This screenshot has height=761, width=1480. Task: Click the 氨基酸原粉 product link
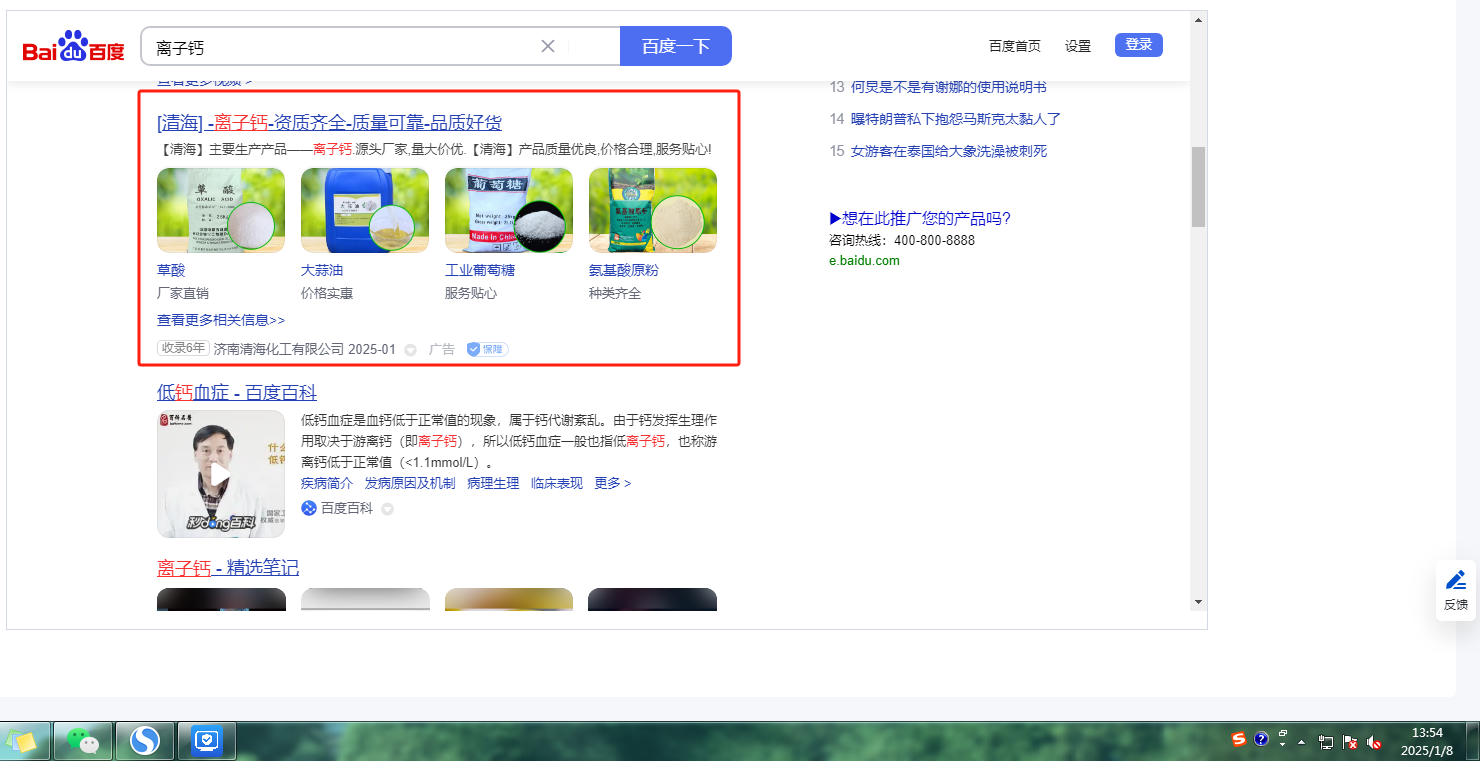pyautogui.click(x=624, y=270)
